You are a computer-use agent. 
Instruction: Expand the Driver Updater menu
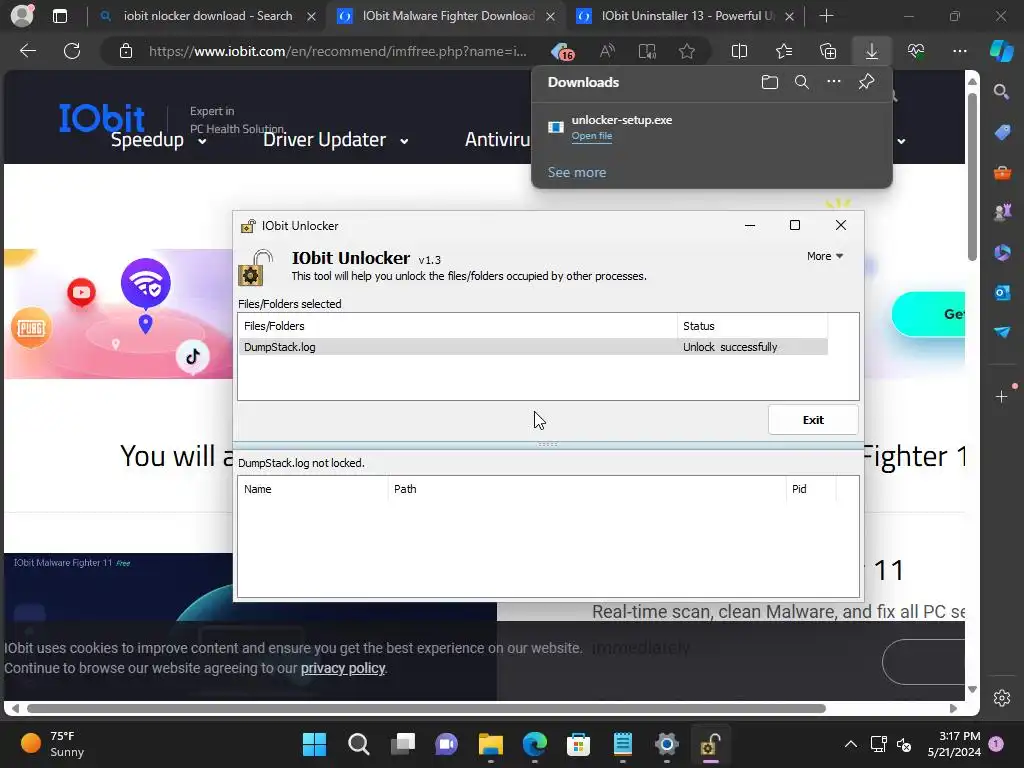pyautogui.click(x=336, y=140)
